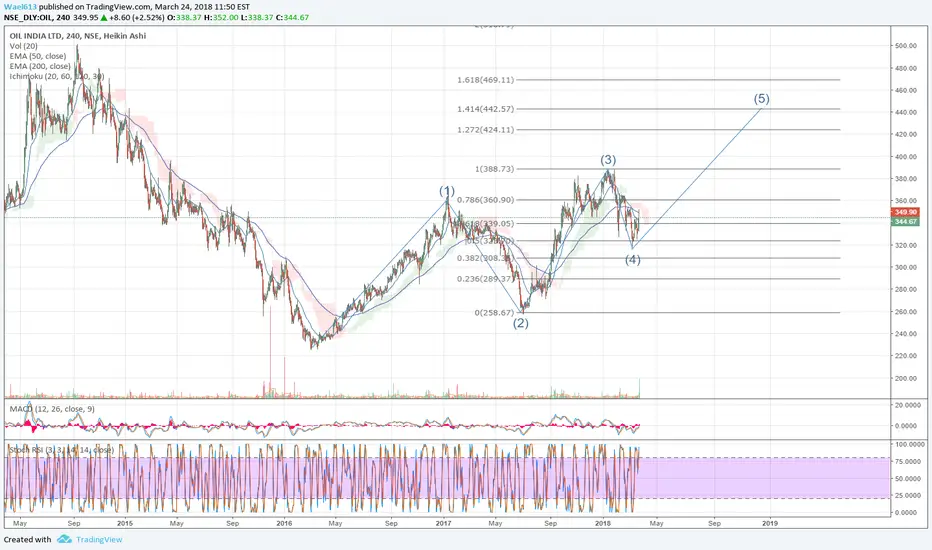Click the 2016 label on time axis

pyautogui.click(x=284, y=523)
